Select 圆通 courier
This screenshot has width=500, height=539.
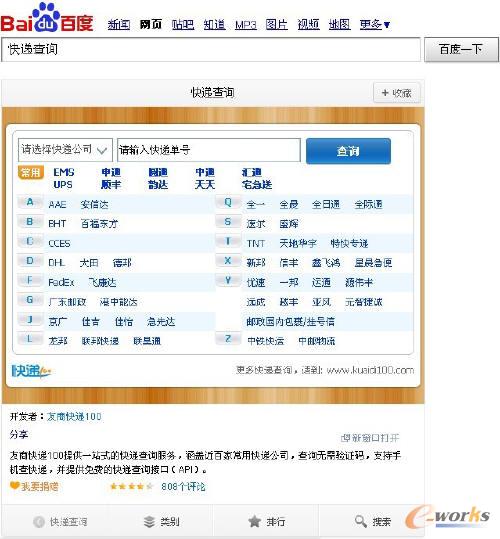(x=158, y=172)
